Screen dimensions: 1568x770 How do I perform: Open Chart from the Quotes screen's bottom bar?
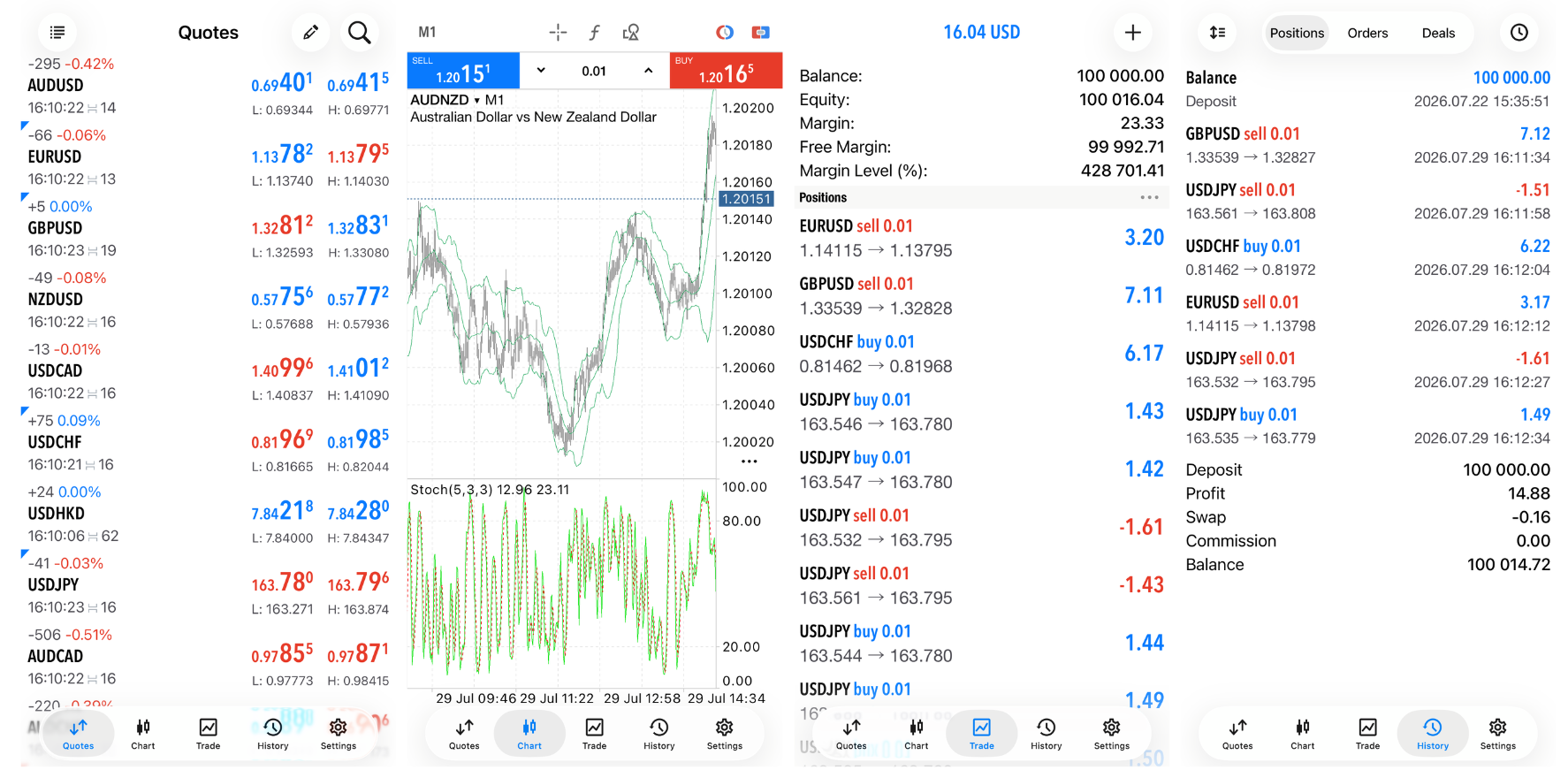[x=143, y=734]
